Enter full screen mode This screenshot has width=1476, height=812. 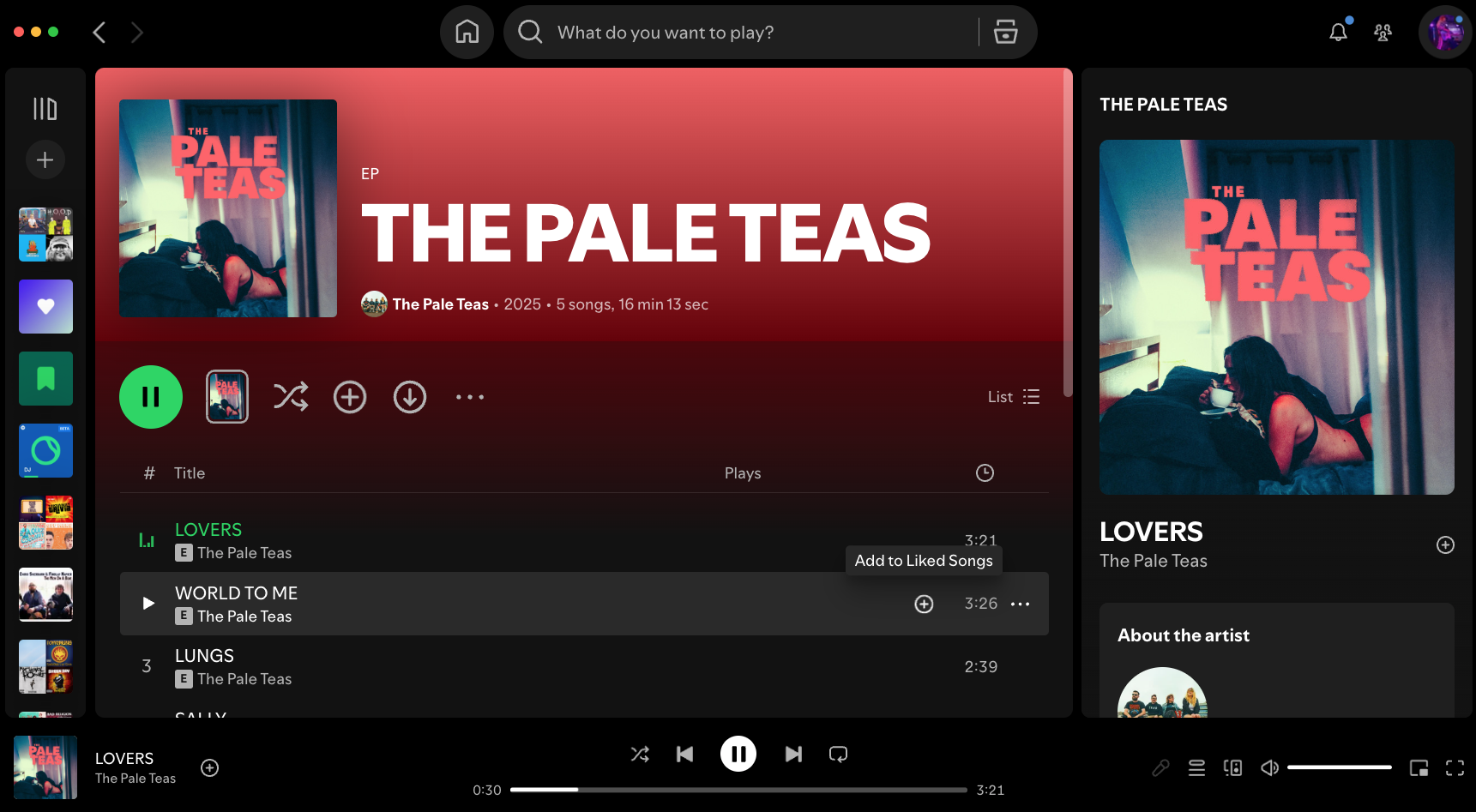(x=1455, y=768)
